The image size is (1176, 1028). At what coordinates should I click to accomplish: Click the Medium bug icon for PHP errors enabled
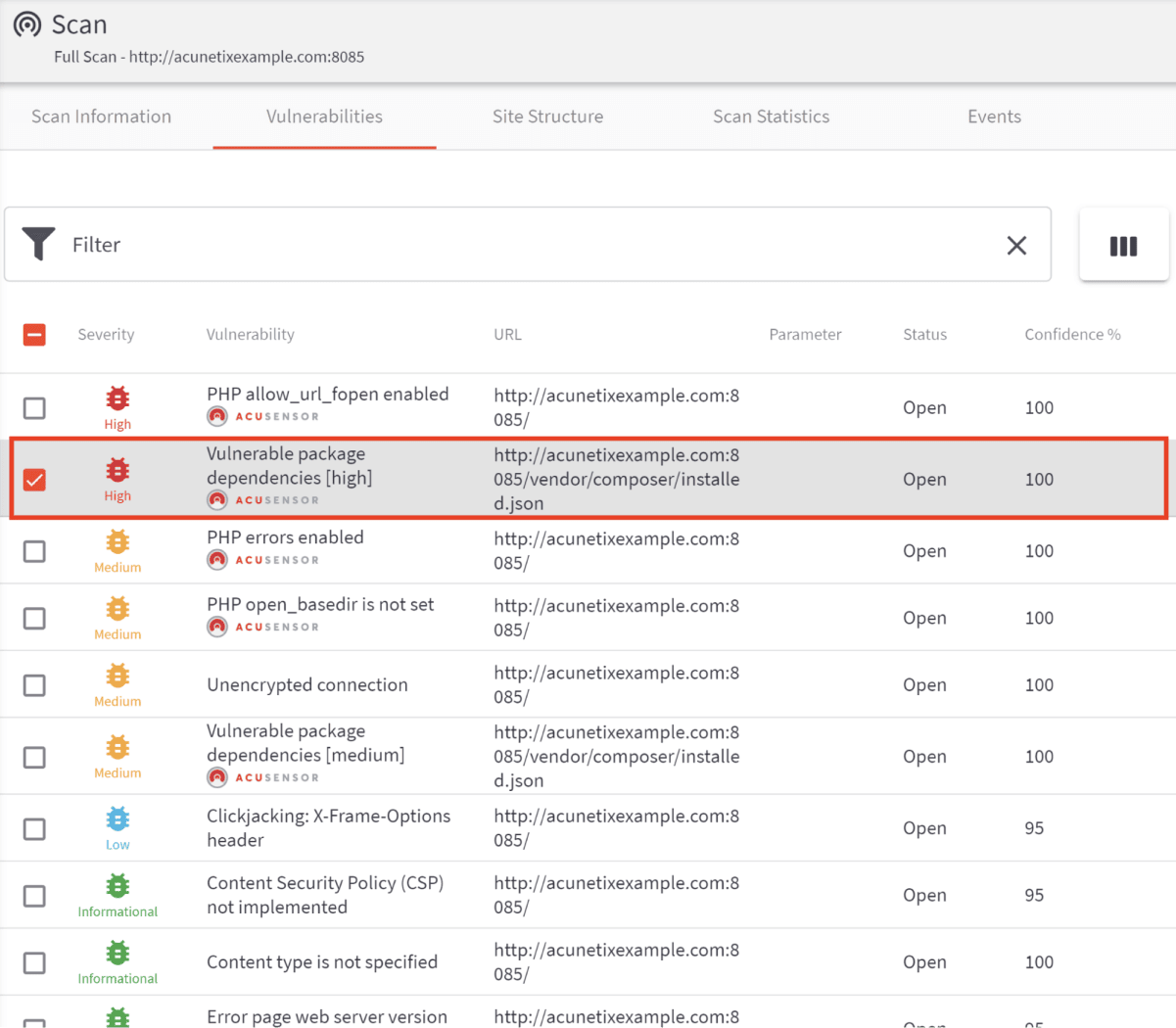pyautogui.click(x=118, y=541)
